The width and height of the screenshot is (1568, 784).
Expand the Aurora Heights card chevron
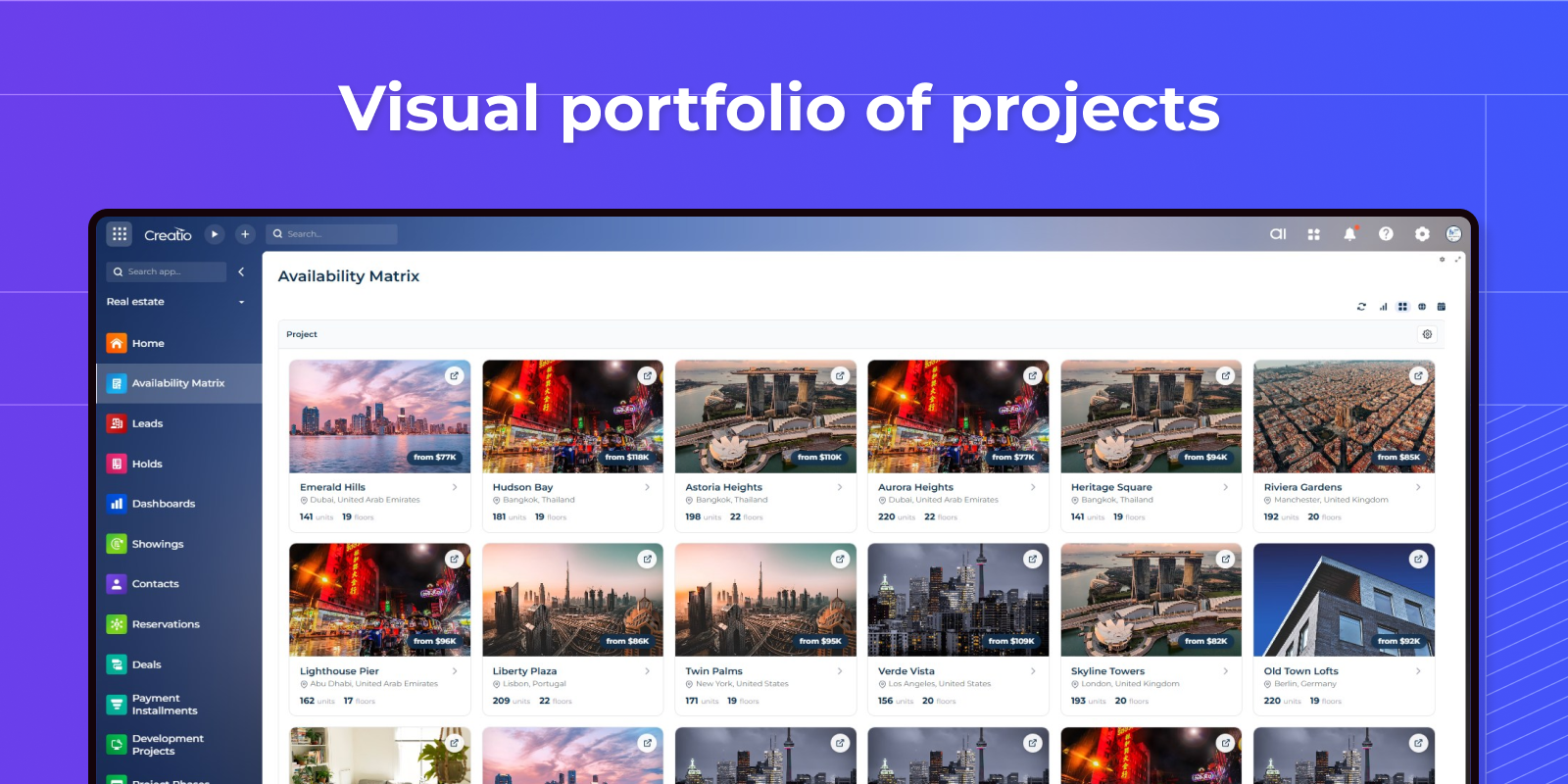[x=1033, y=487]
